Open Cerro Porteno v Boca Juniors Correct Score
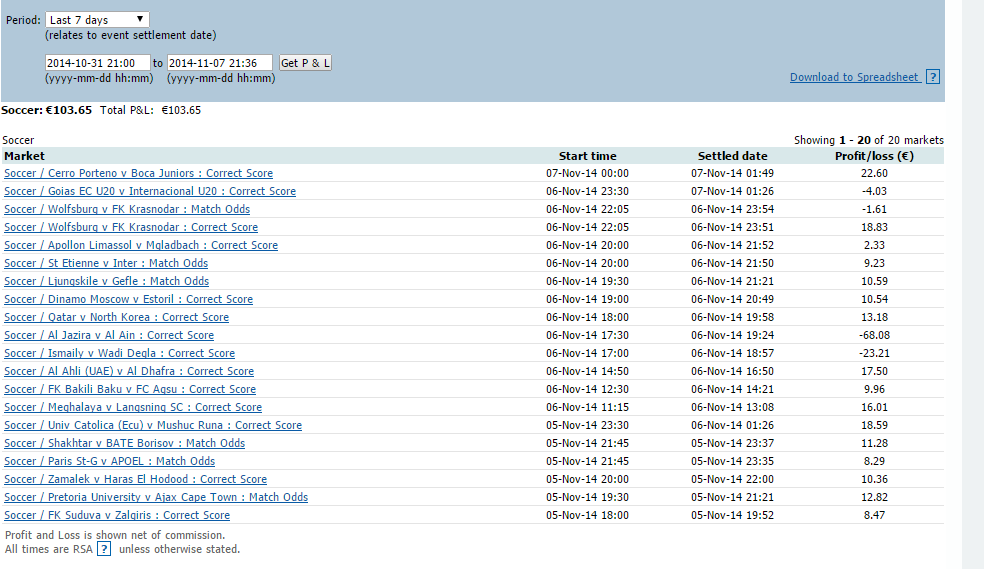 coord(138,173)
